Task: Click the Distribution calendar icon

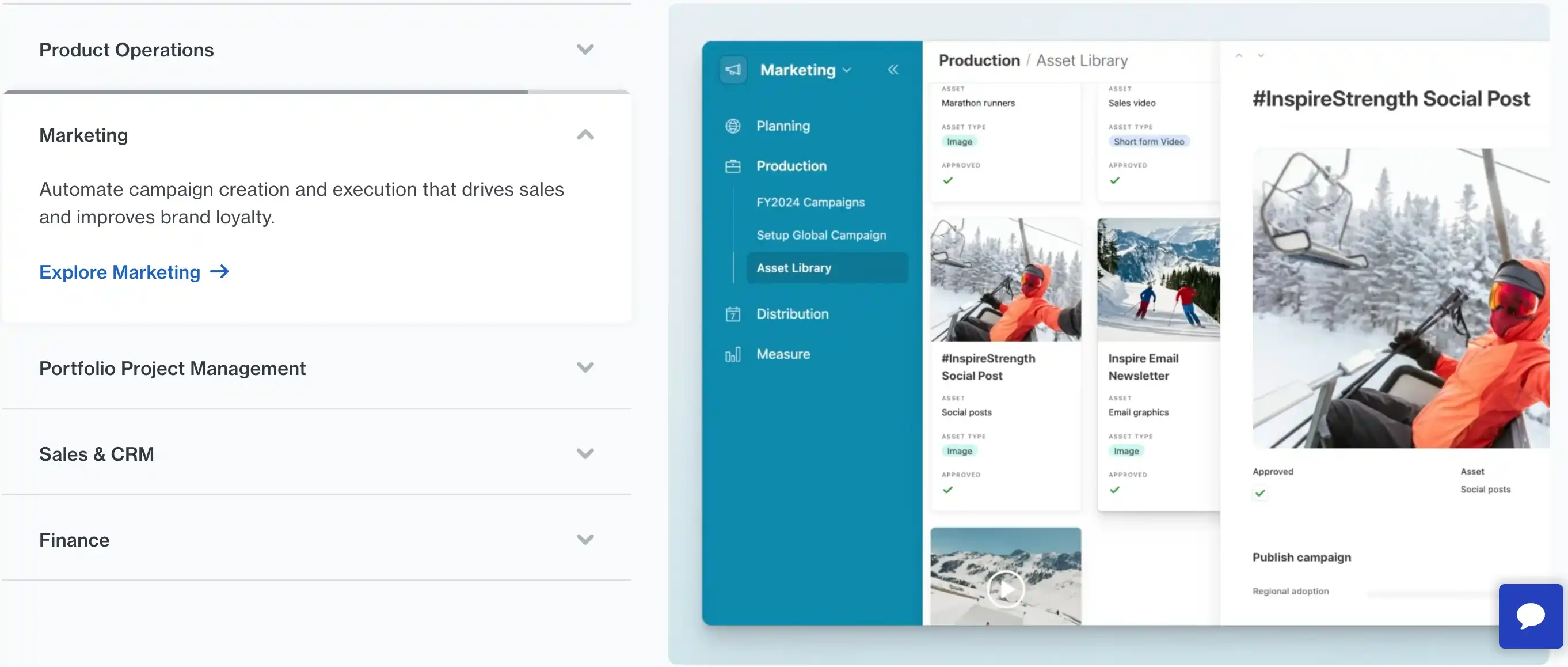Action: click(x=733, y=314)
